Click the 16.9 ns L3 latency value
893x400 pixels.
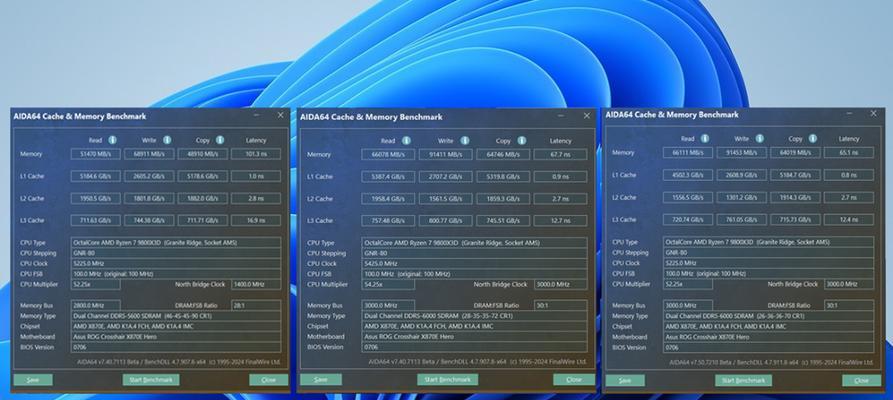(256, 220)
